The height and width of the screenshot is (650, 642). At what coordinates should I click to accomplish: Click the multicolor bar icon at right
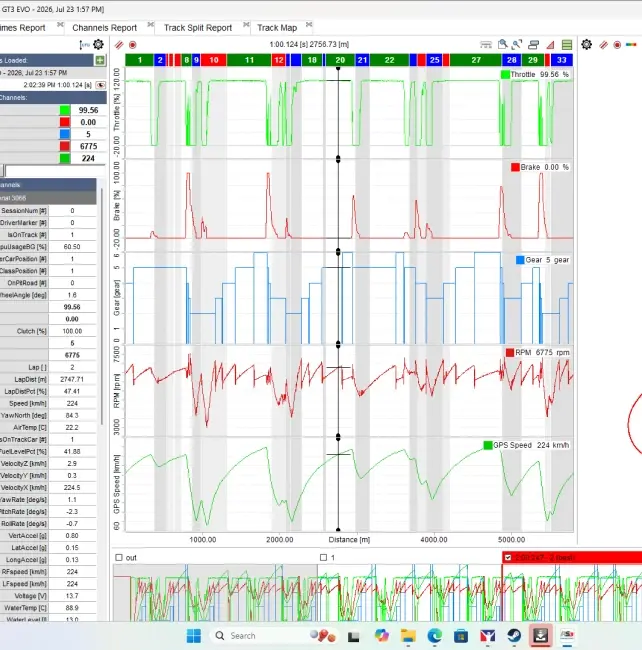[631, 44]
